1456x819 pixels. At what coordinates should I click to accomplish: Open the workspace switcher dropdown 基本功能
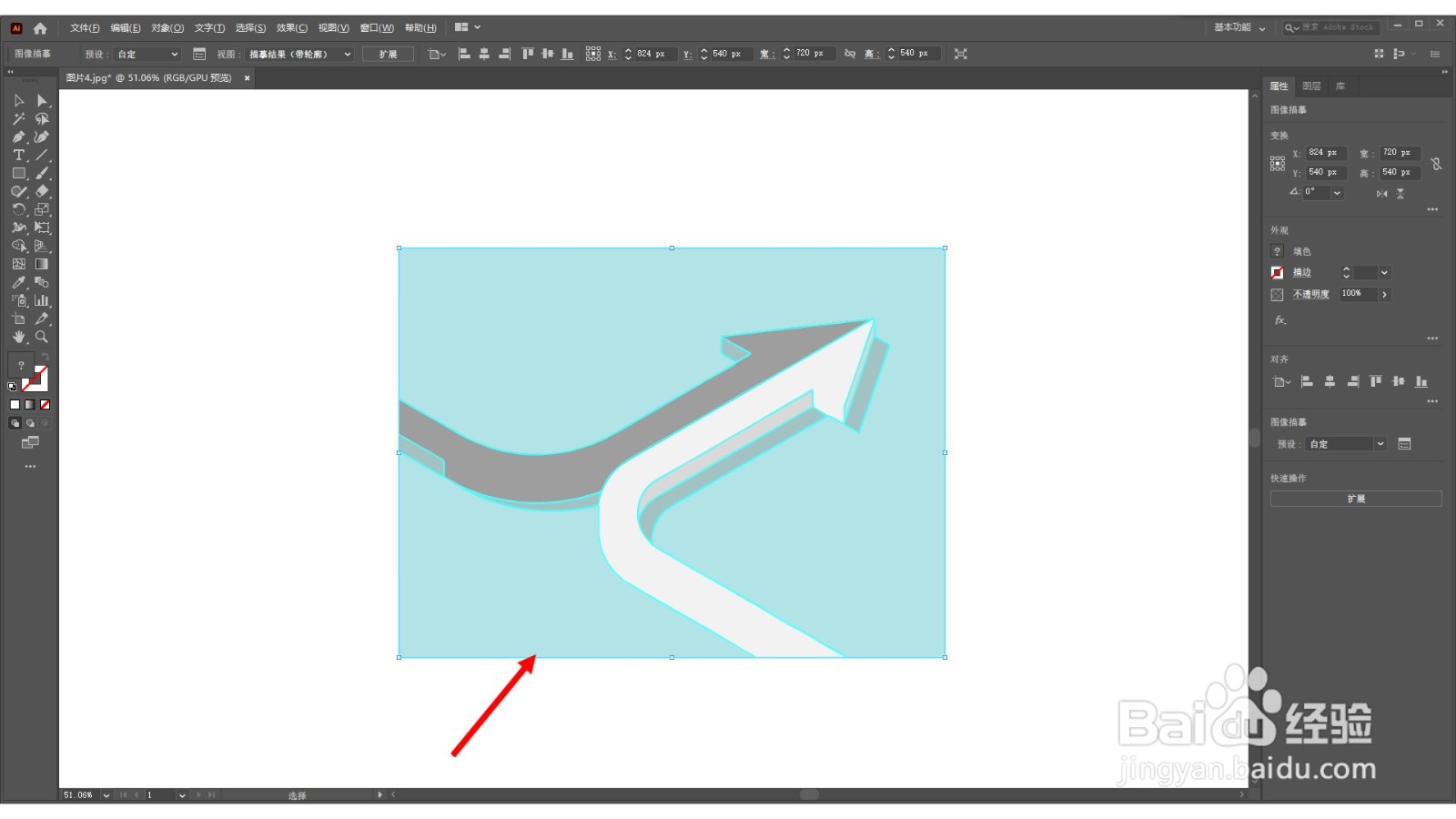[1239, 28]
